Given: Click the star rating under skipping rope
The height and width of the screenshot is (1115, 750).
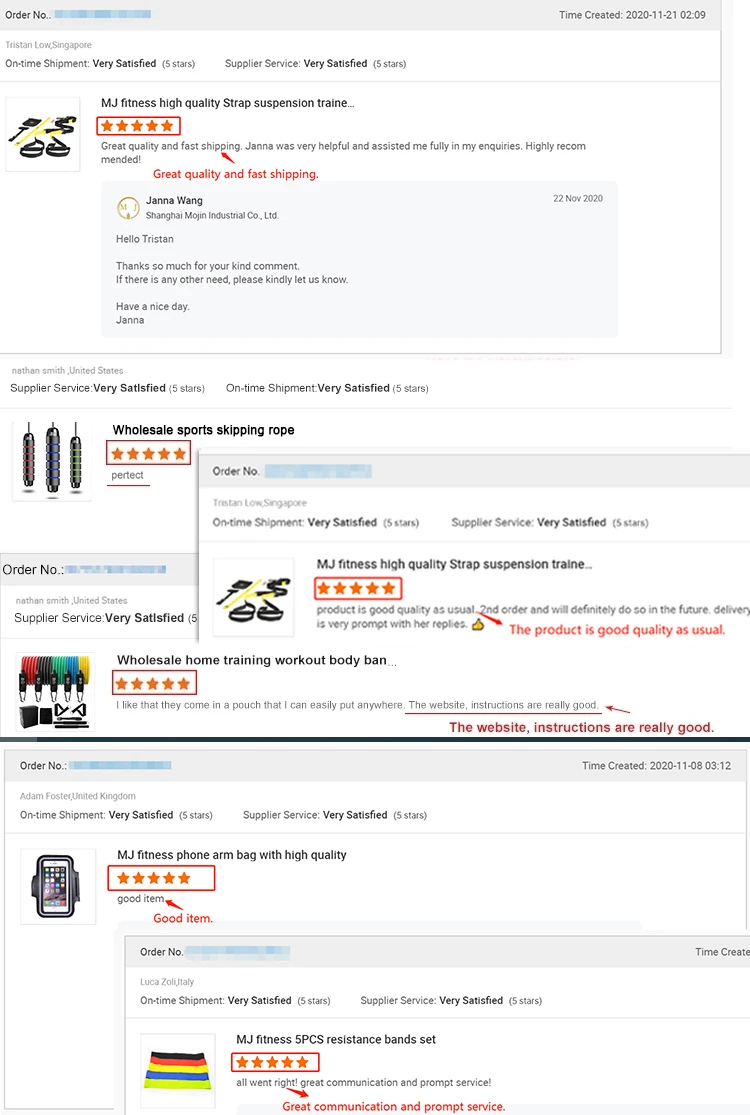Looking at the screenshot, I should 149,454.
